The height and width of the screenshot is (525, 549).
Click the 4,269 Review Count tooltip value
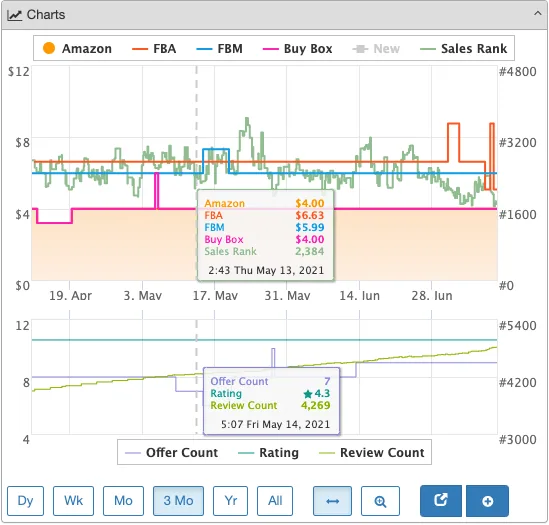[315, 406]
